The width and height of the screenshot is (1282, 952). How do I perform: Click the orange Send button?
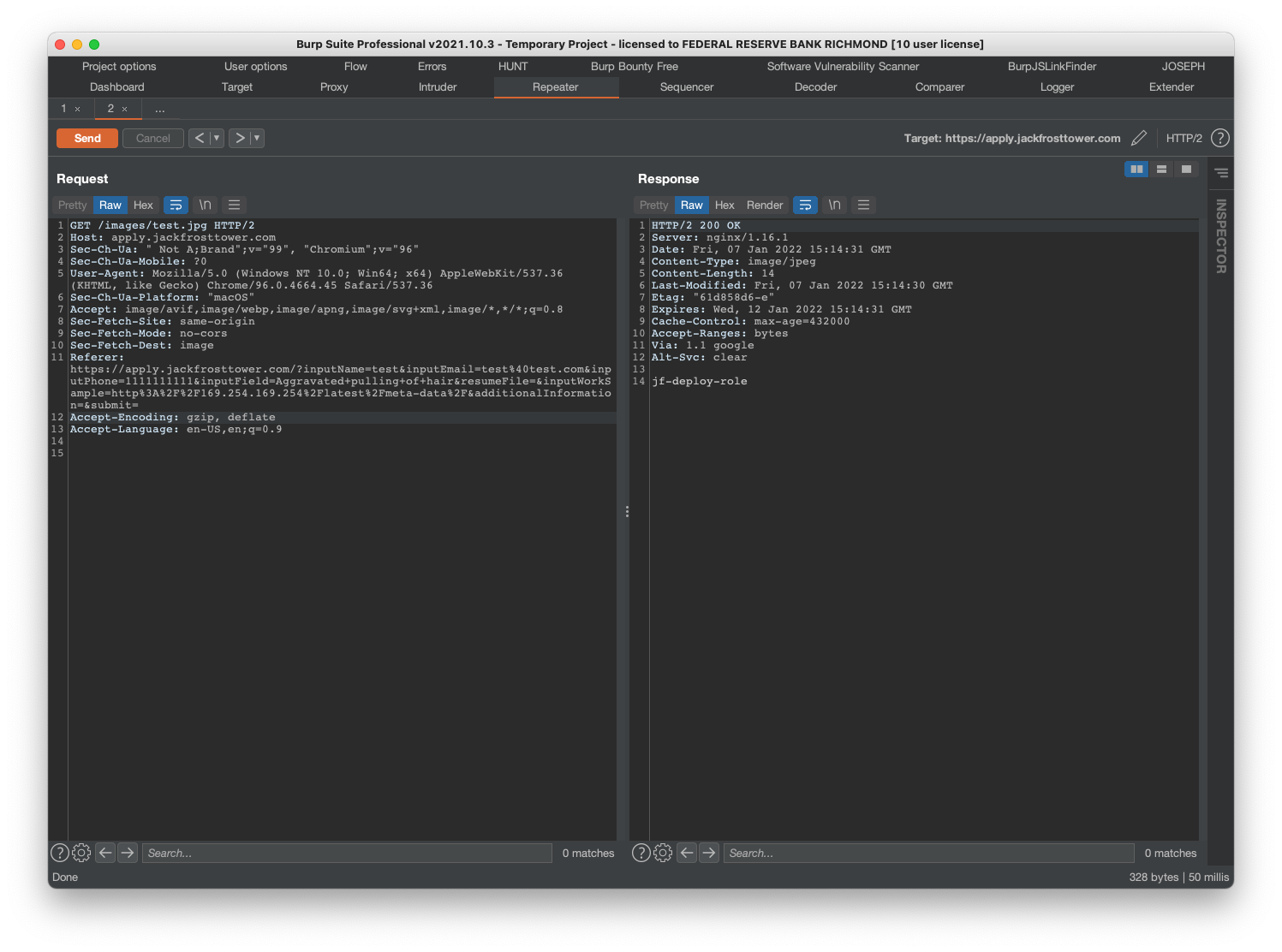tap(87, 138)
